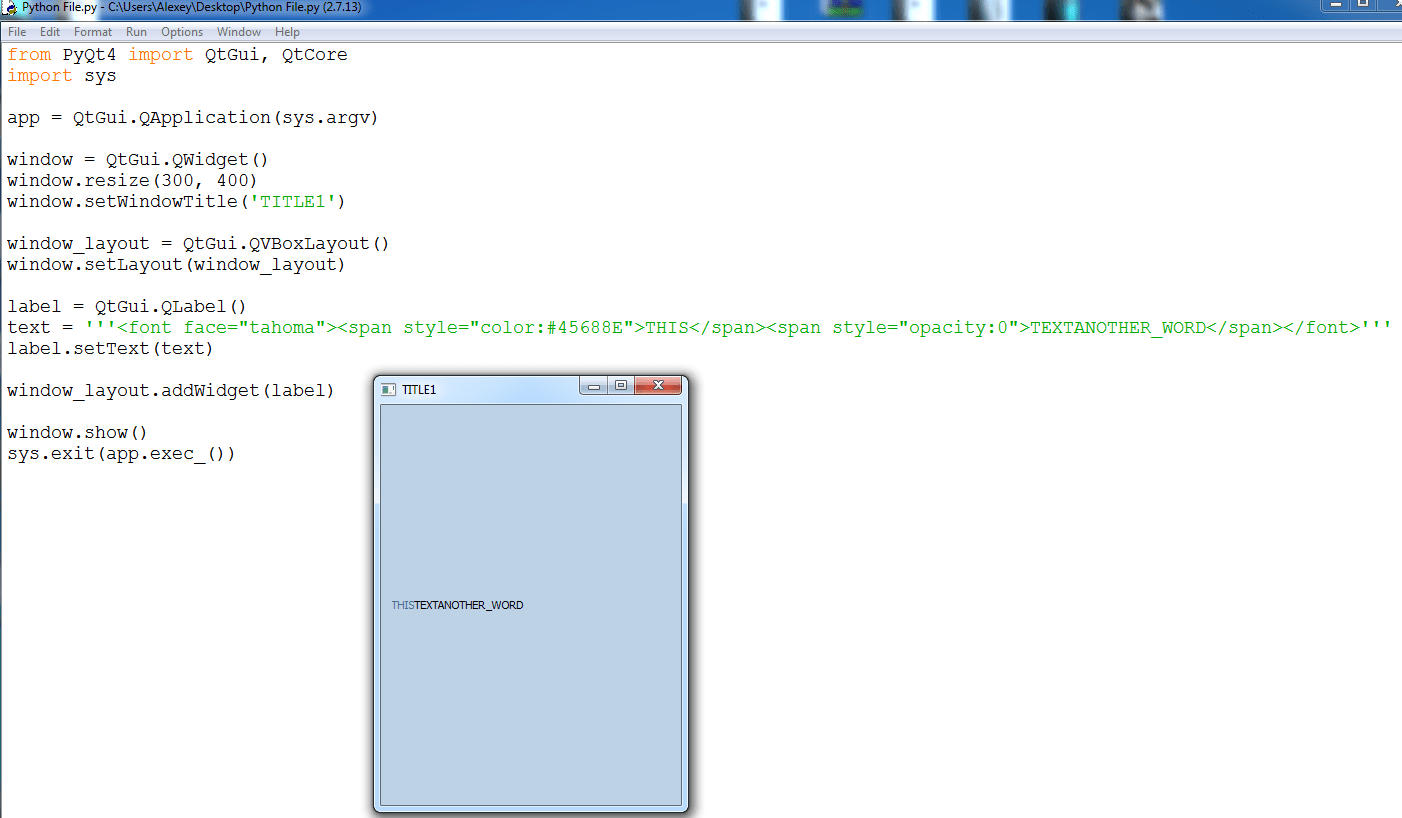Image resolution: width=1402 pixels, height=818 pixels.
Task: Click the system menu icon of the TITLE1 window
Action: (x=388, y=390)
